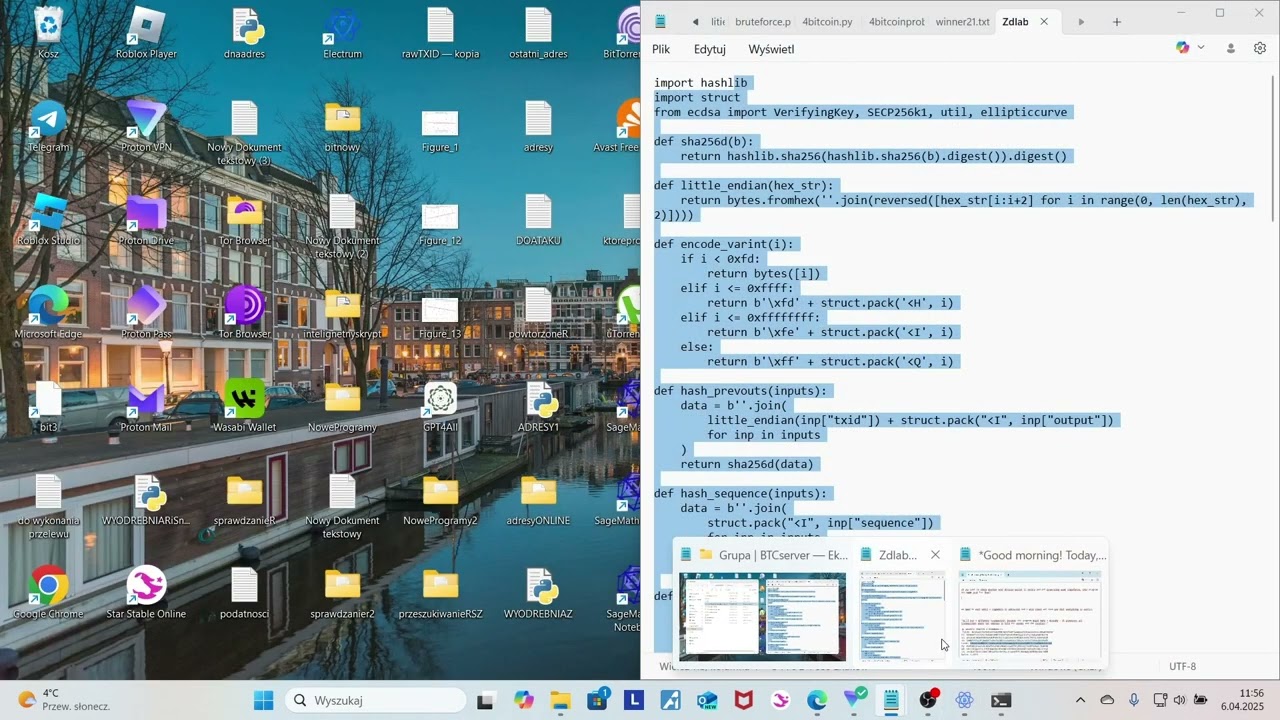Show hidden system tray icons chevron

pyautogui.click(x=1080, y=700)
